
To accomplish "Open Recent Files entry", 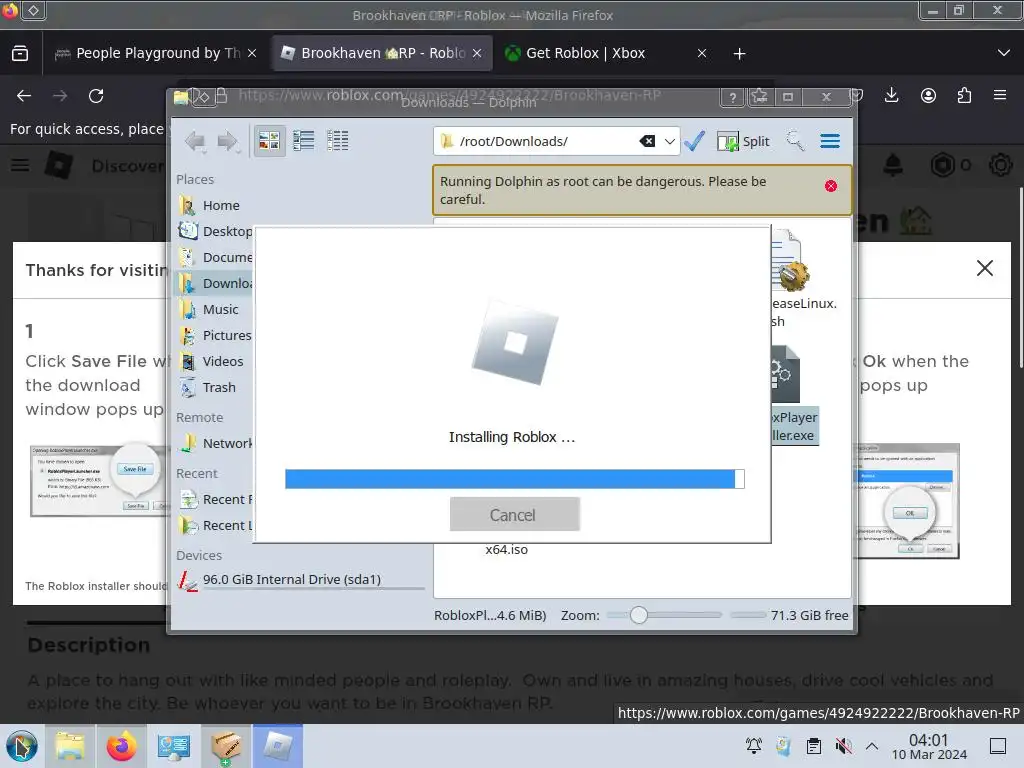I will [x=215, y=500].
